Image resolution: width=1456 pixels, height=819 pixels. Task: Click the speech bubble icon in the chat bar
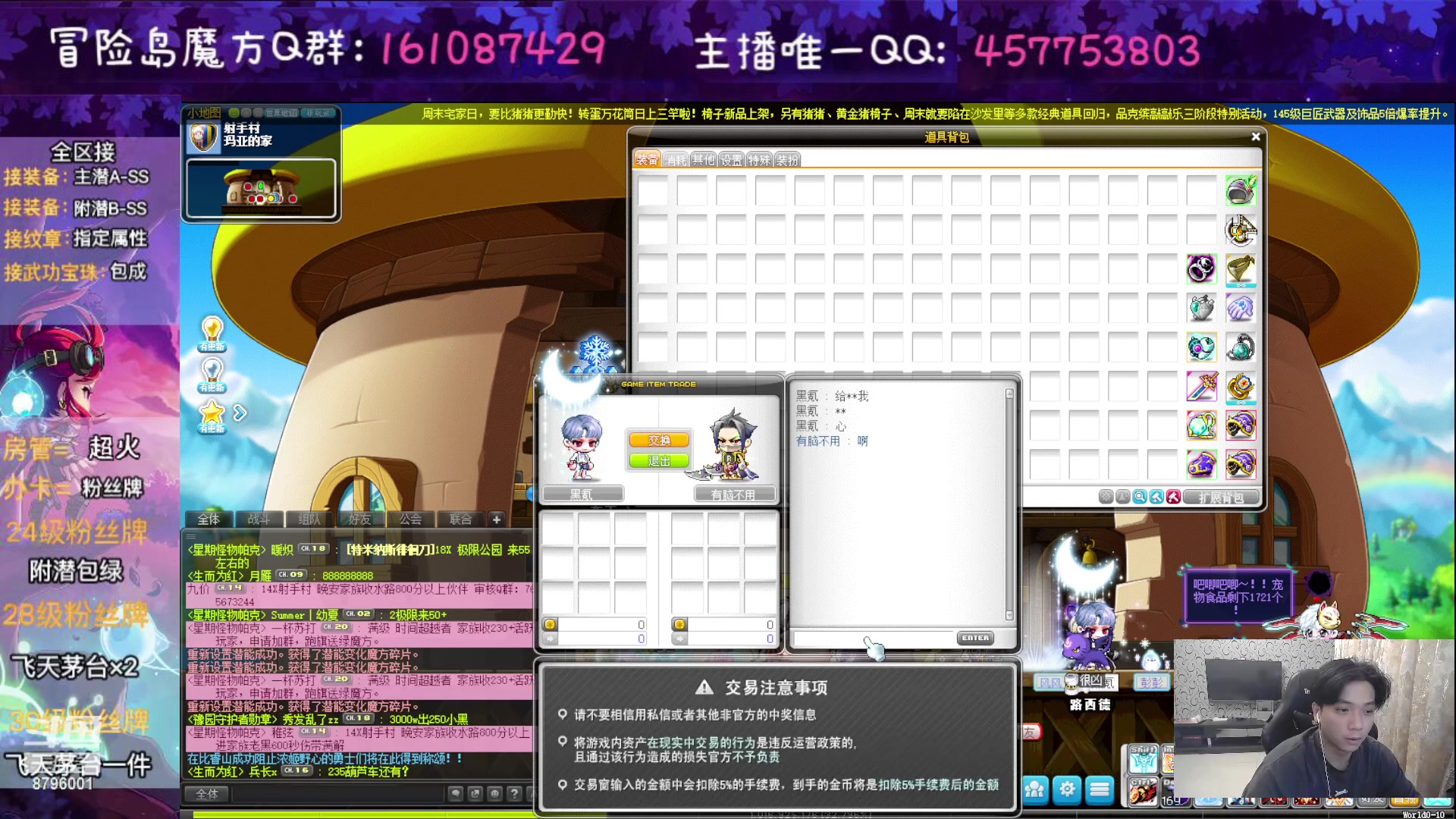point(455,793)
